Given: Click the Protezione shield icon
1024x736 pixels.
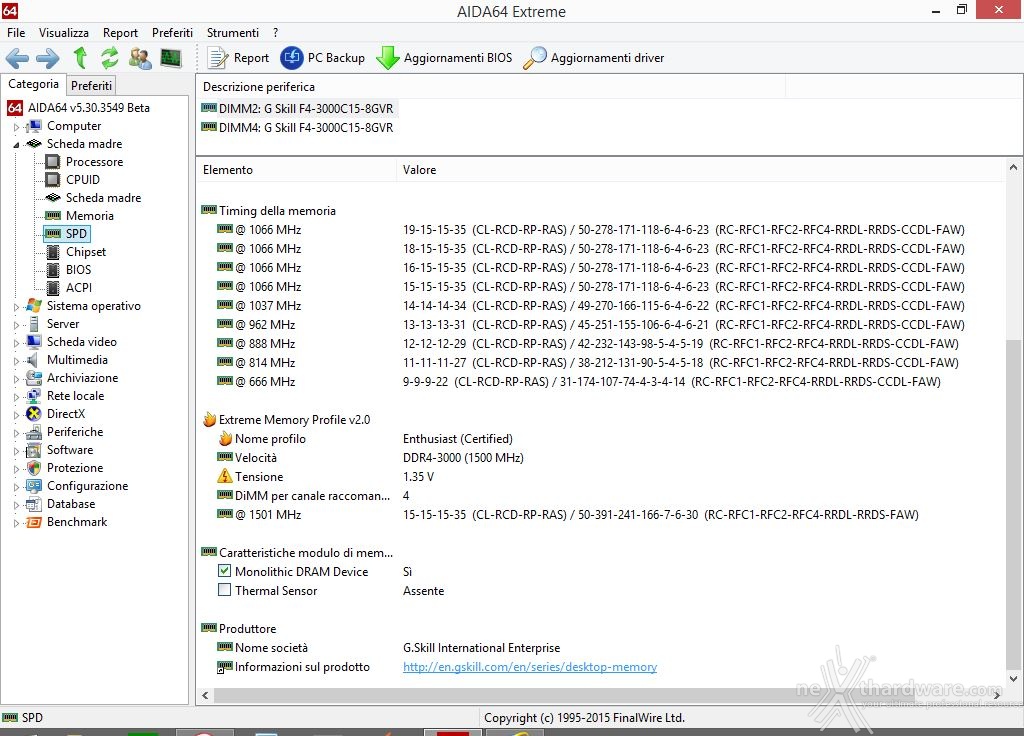Looking at the screenshot, I should coord(34,468).
